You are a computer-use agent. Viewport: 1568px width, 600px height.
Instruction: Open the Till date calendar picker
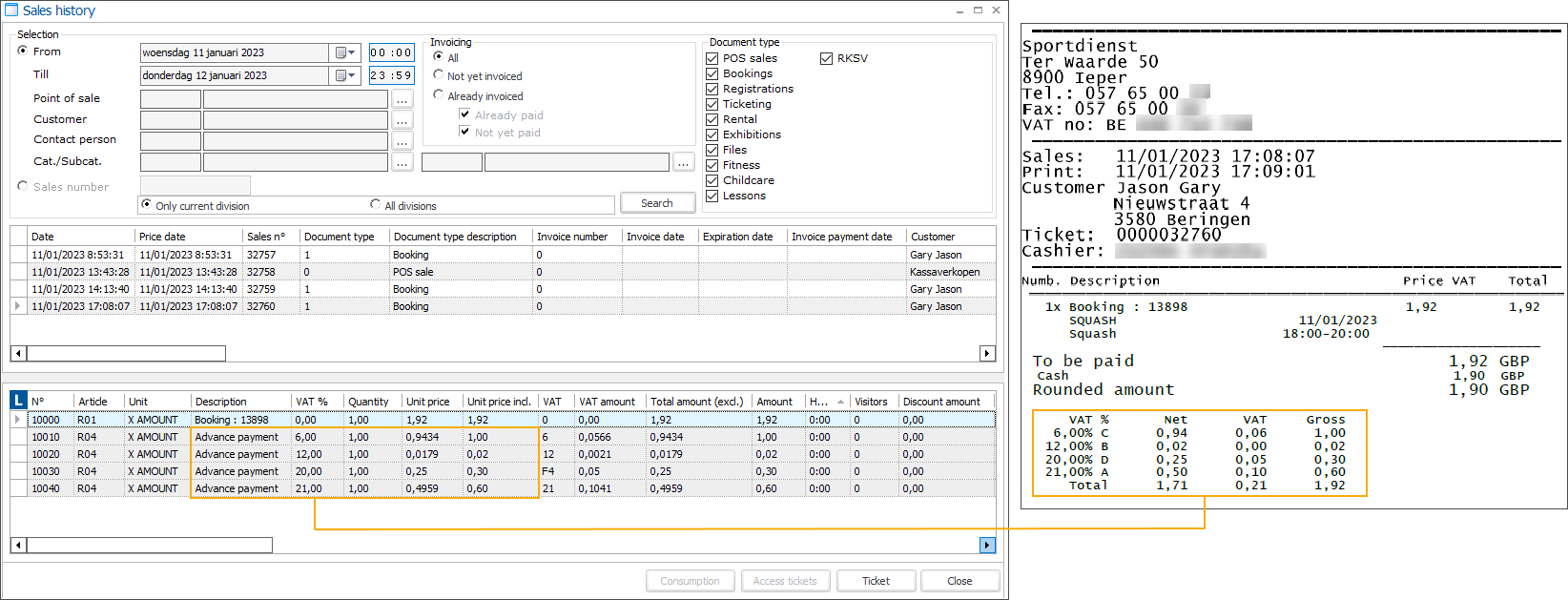(x=344, y=75)
